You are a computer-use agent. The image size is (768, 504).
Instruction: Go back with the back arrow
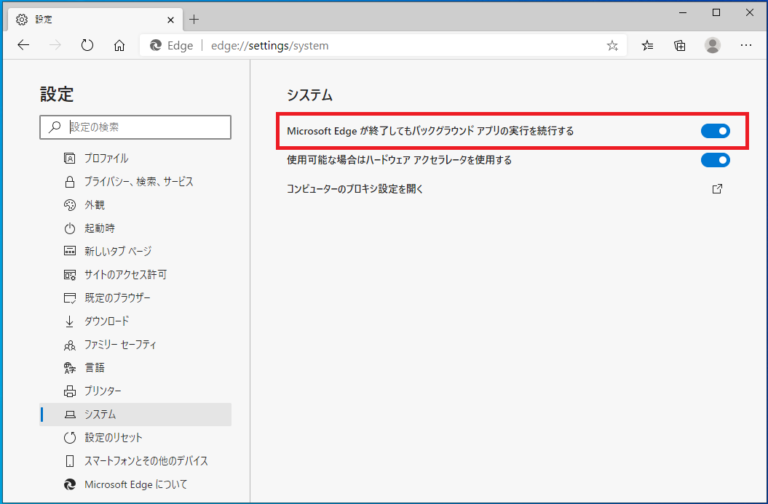click(24, 46)
